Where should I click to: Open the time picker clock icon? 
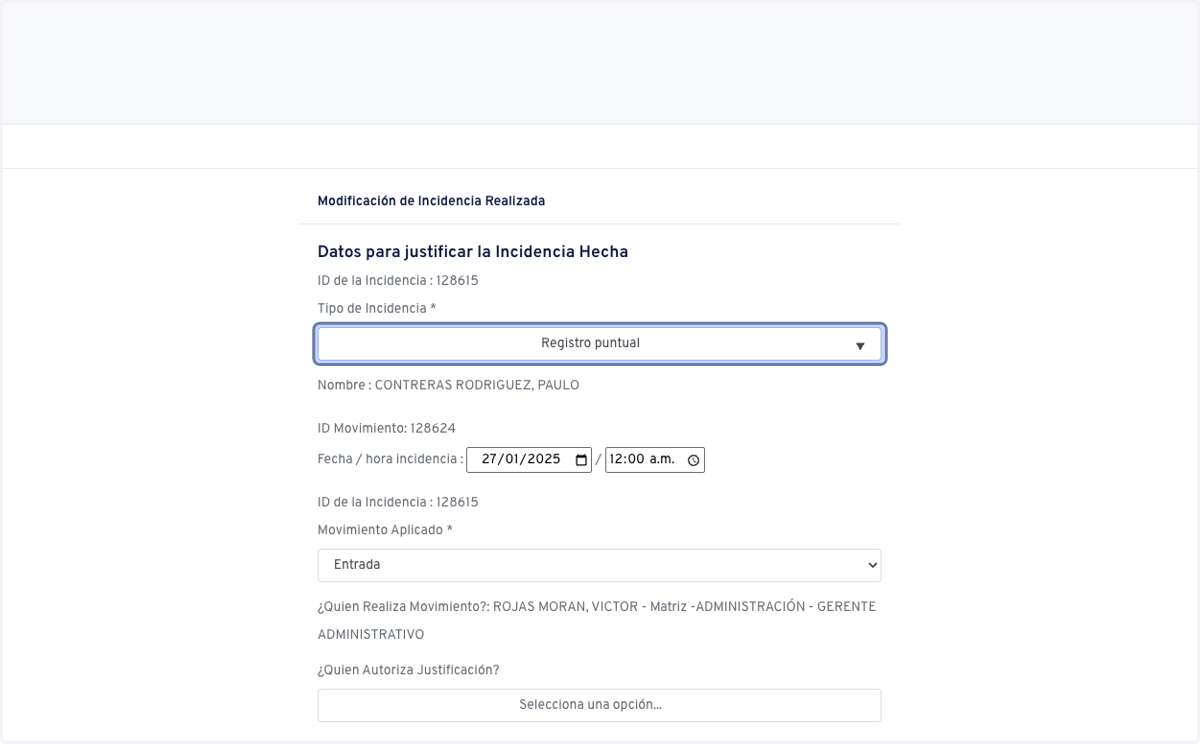693,460
